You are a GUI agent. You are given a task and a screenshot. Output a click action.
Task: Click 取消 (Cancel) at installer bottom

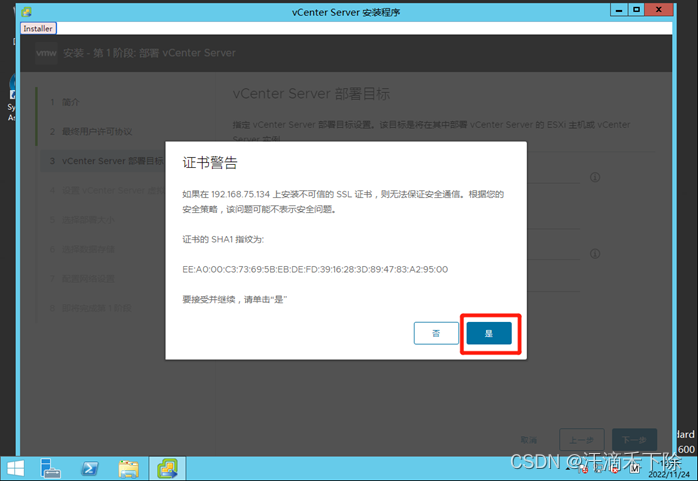(528, 440)
